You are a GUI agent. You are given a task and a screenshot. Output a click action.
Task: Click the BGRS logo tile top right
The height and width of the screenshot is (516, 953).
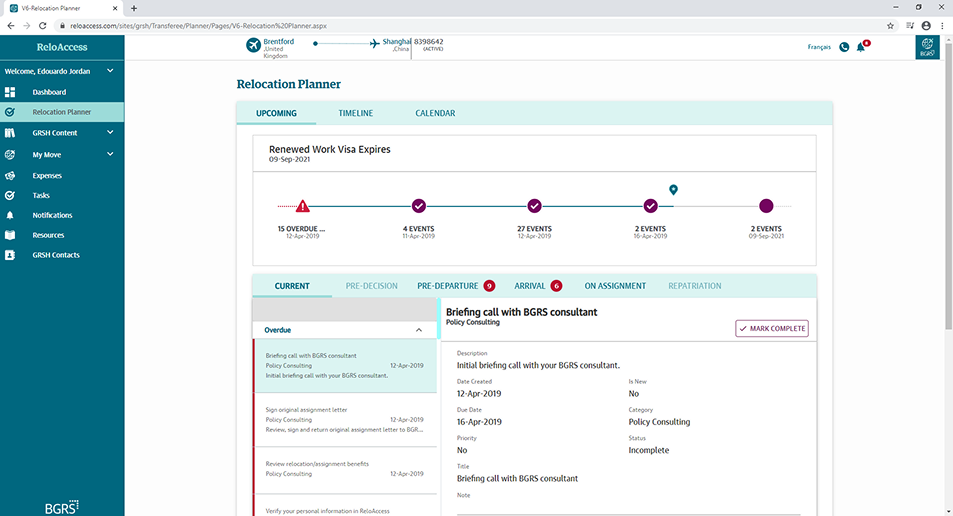point(927,47)
